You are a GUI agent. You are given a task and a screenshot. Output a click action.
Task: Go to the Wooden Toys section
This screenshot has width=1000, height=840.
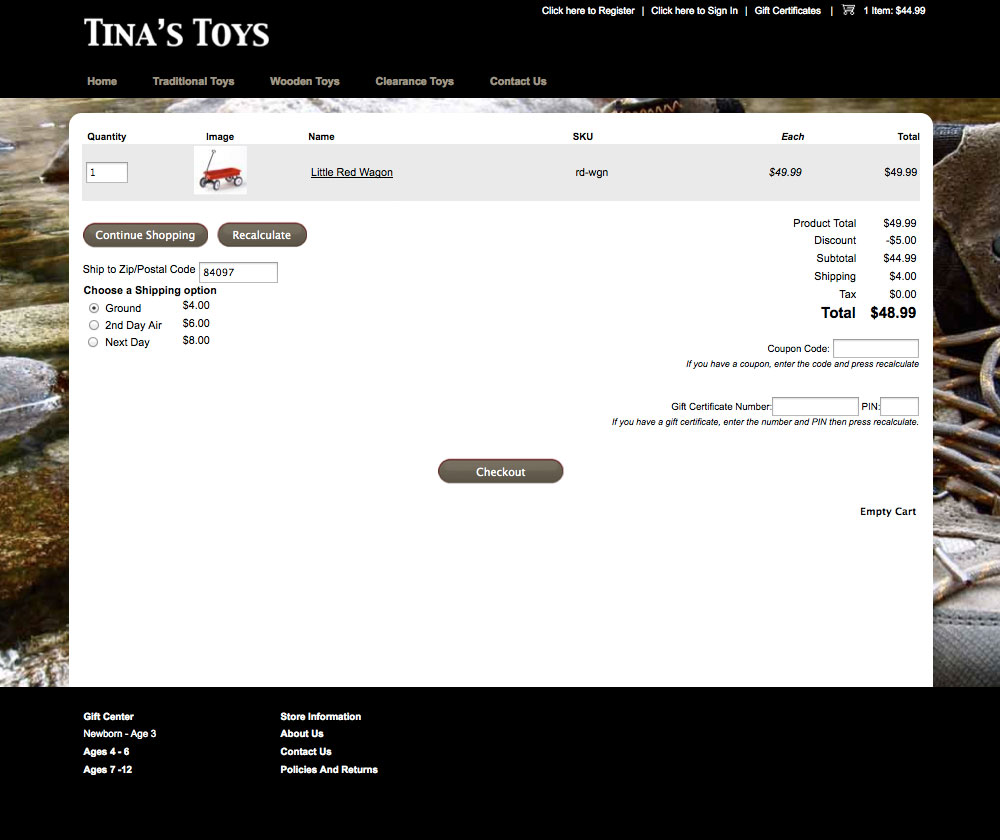[x=304, y=81]
